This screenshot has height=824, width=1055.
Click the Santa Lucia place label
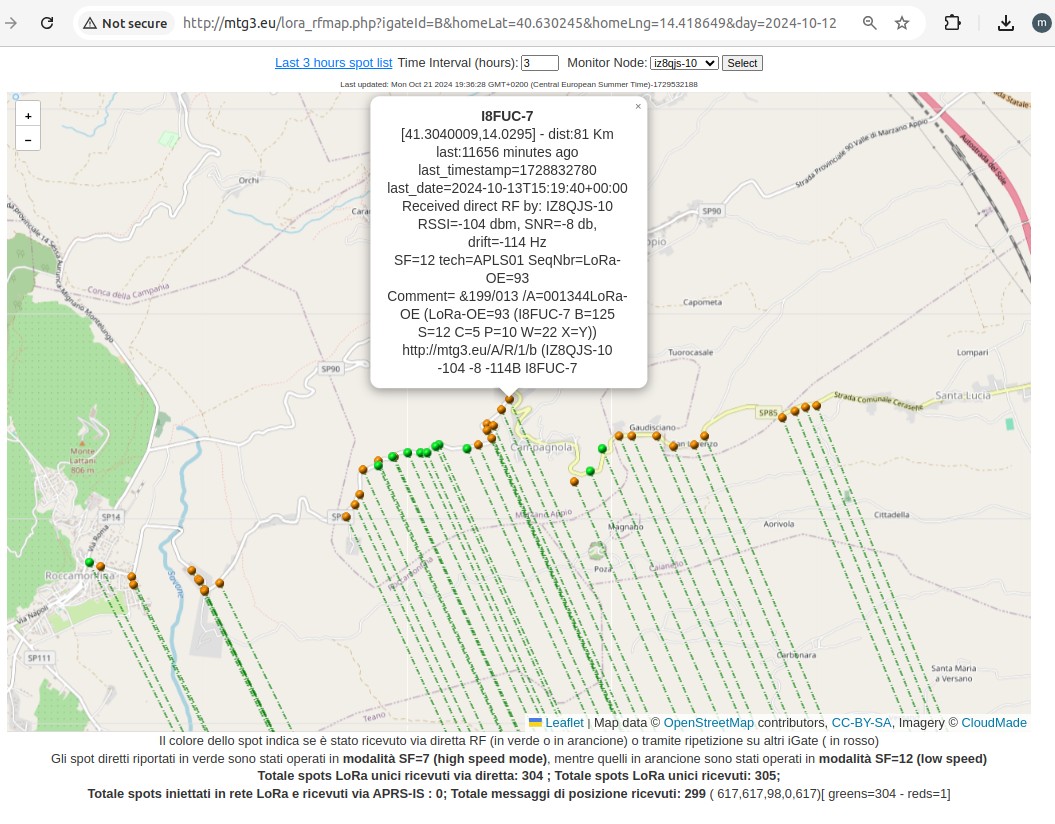click(x=963, y=396)
